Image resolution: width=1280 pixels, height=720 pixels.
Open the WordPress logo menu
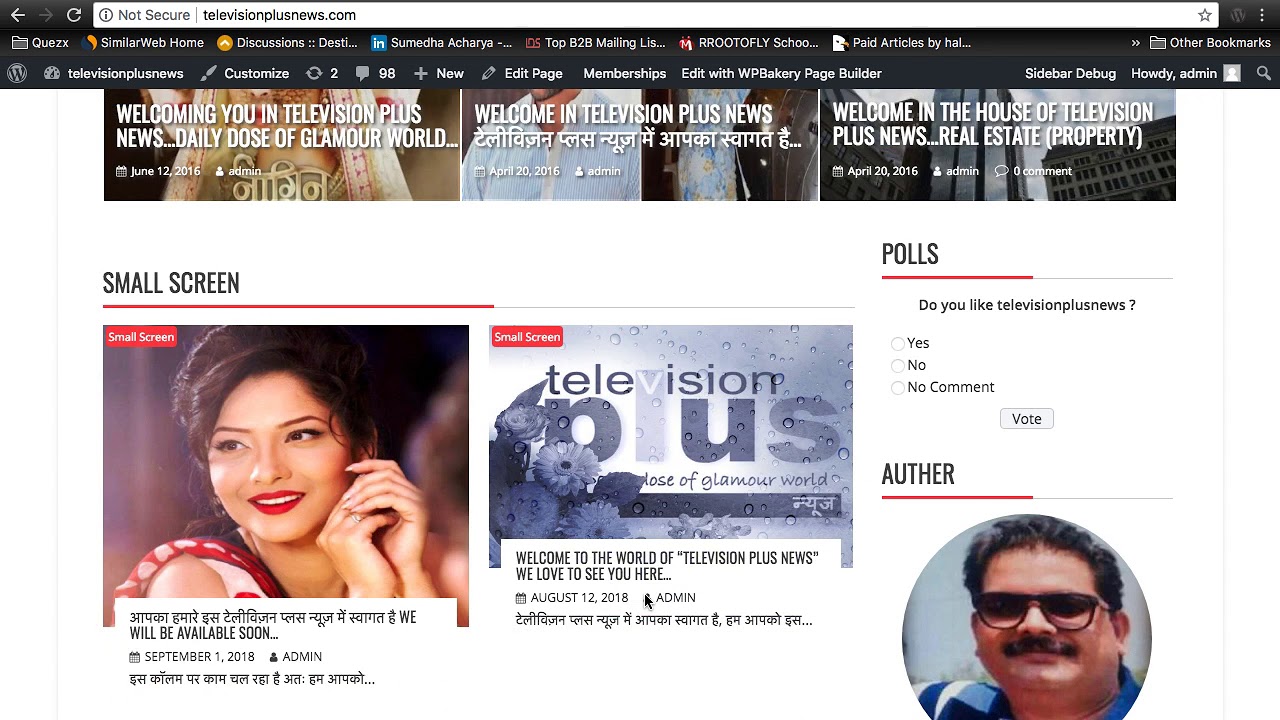(x=17, y=73)
